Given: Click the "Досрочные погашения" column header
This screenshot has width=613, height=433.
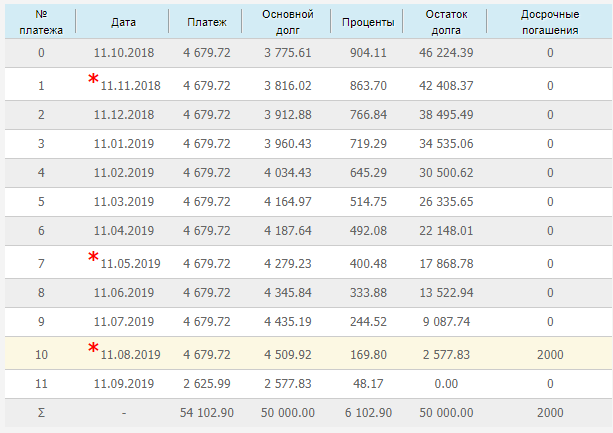Looking at the screenshot, I should click(549, 22).
